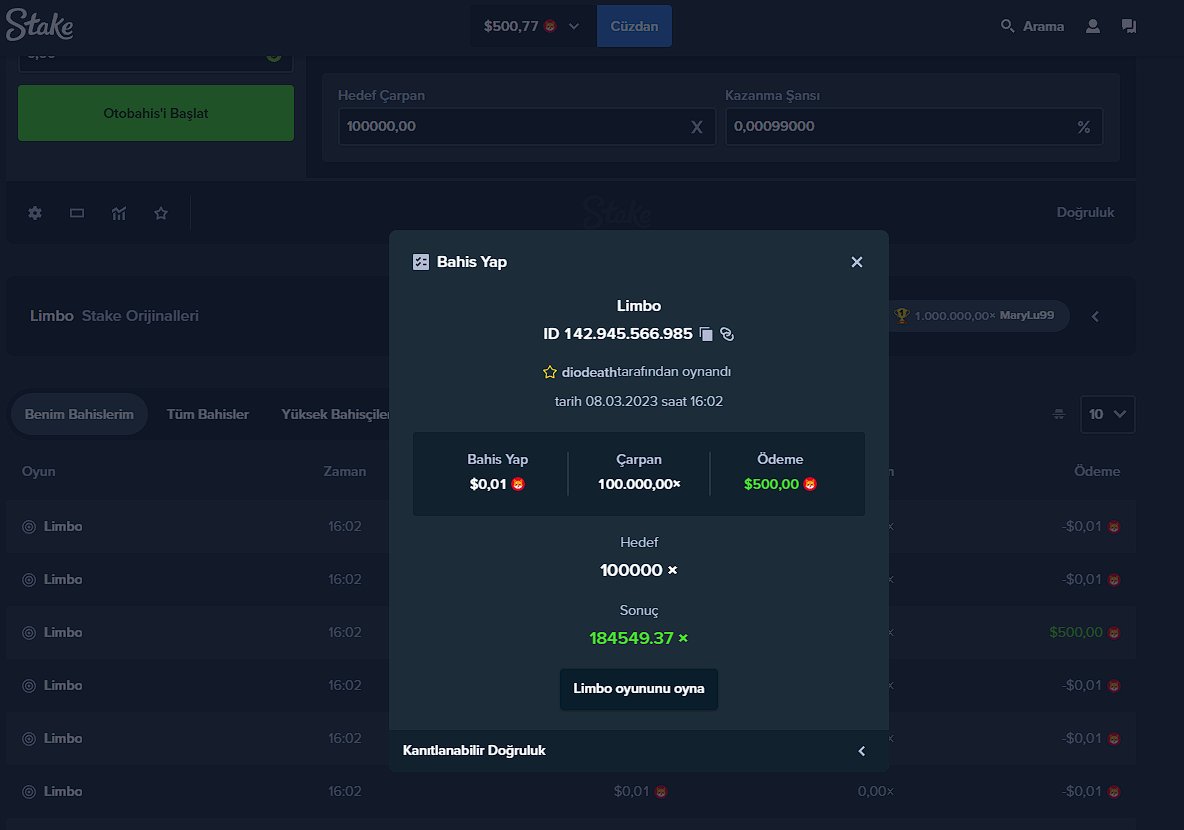Screen dimensions: 1184x830
Task: Select the Yüksek Bahisçiler tab
Action: (x=335, y=415)
